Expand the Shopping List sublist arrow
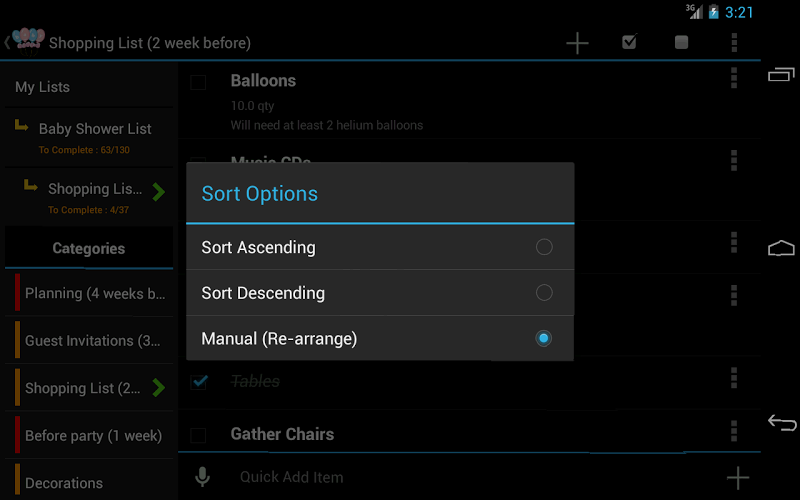 click(x=159, y=190)
